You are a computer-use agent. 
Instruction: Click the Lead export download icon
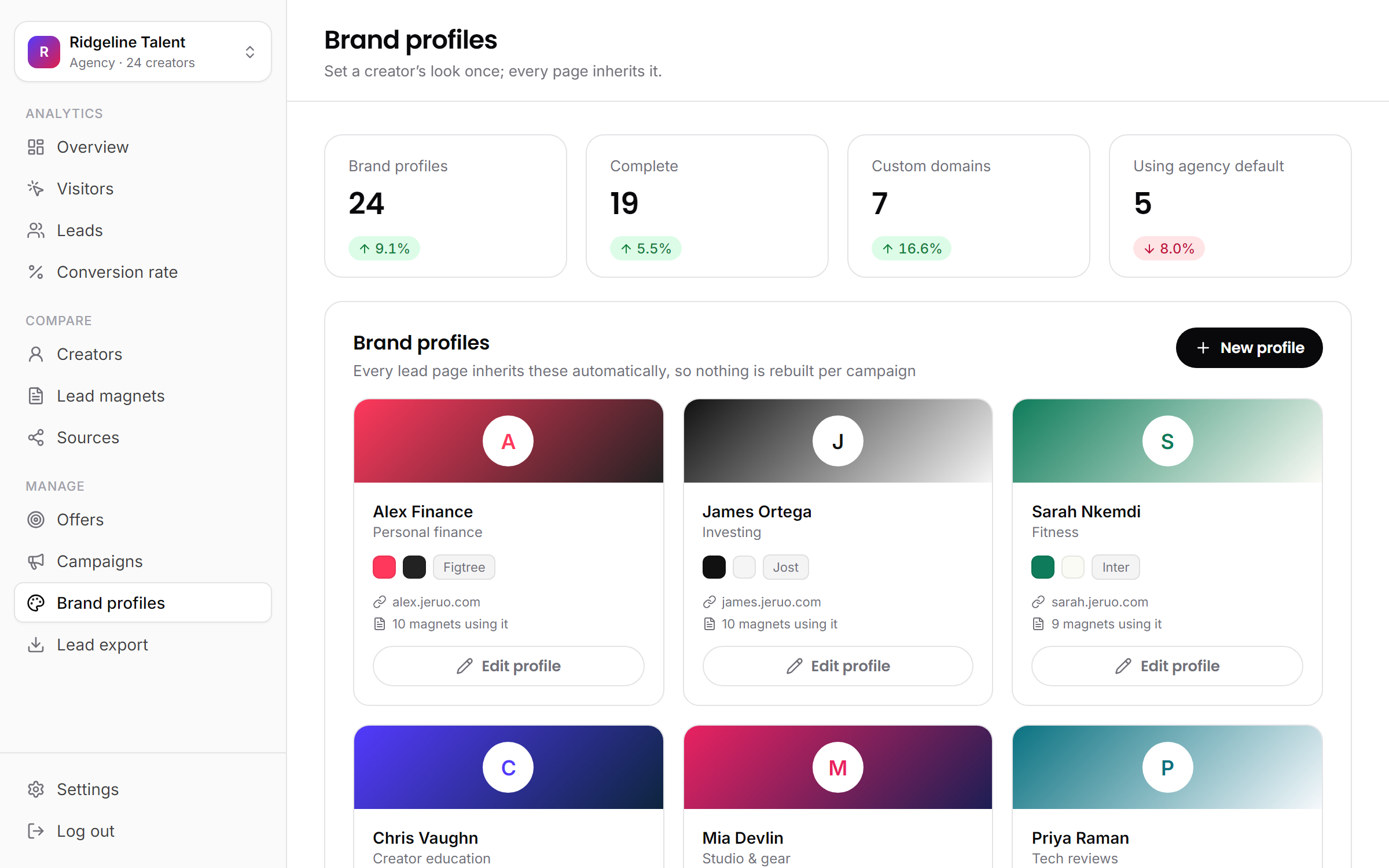(36, 645)
